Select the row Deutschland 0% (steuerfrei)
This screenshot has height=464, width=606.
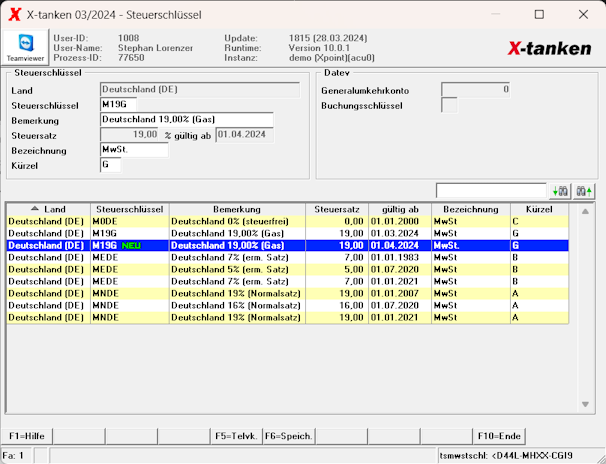click(x=288, y=221)
